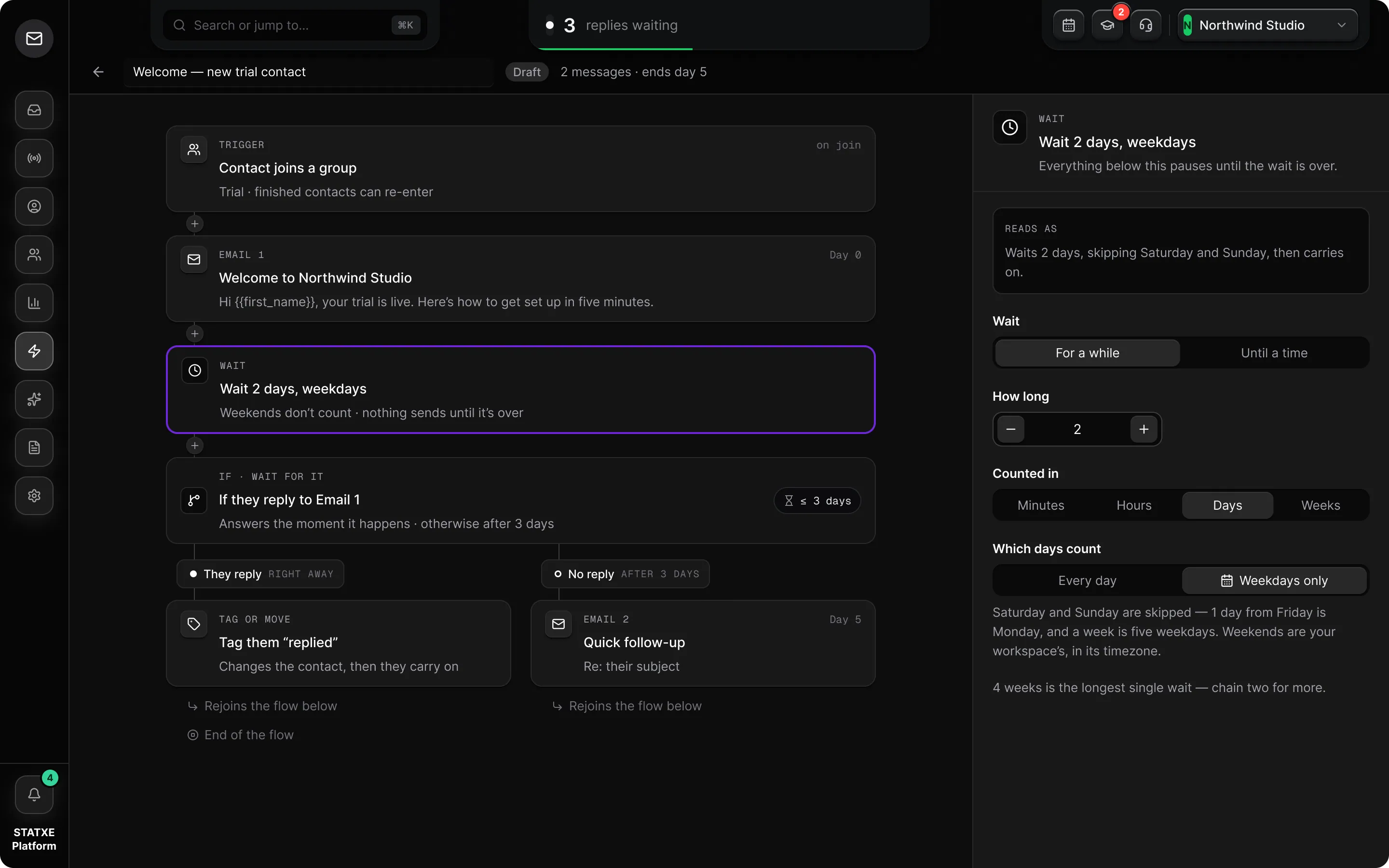Viewport: 1389px width, 868px height.
Task: Select the Quick follow-up email card
Action: coord(703,643)
